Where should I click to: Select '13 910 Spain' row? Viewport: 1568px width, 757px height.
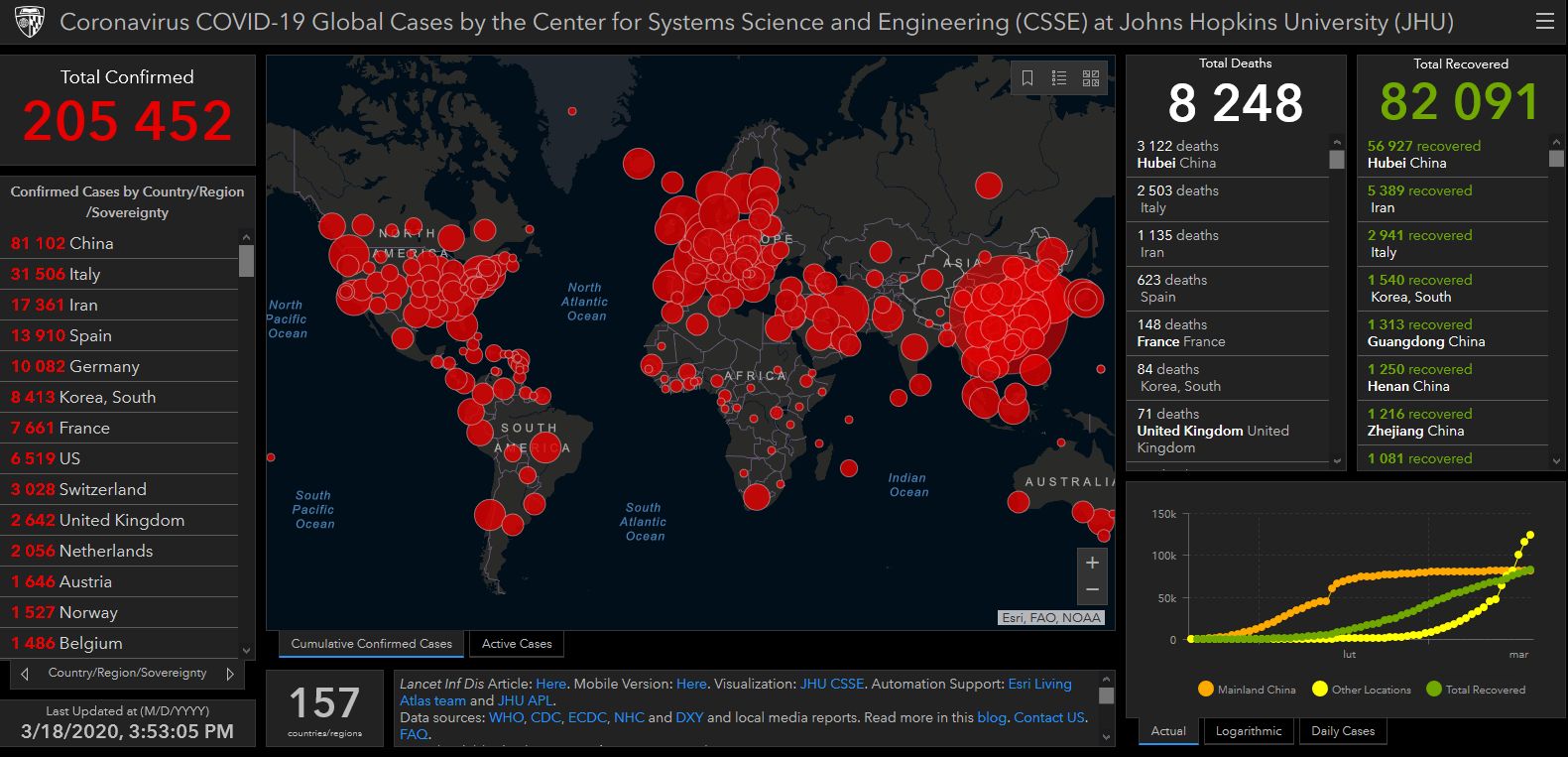pos(119,335)
